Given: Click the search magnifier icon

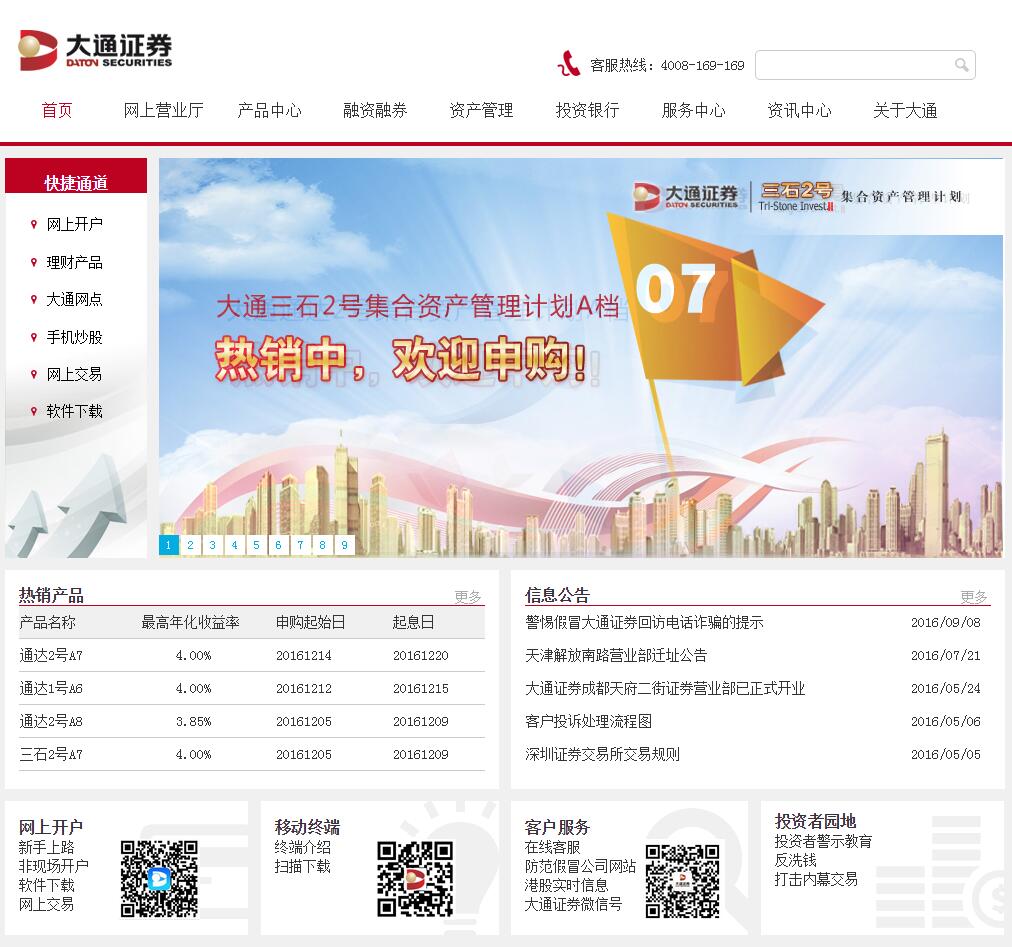Looking at the screenshot, I should tap(961, 65).
